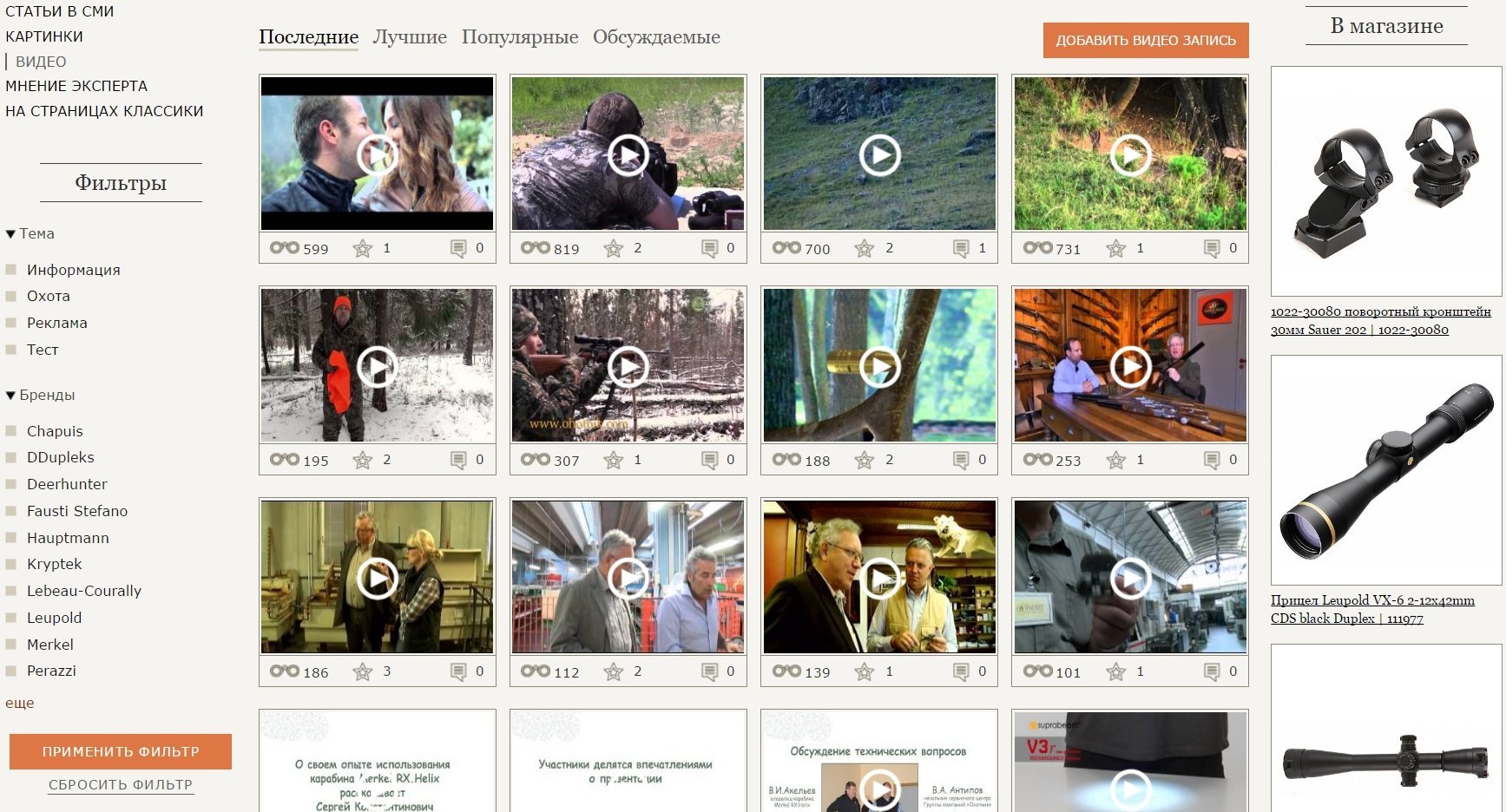This screenshot has height=812, width=1506.
Task: Check the Perazzi brand filter
Action: (11, 671)
